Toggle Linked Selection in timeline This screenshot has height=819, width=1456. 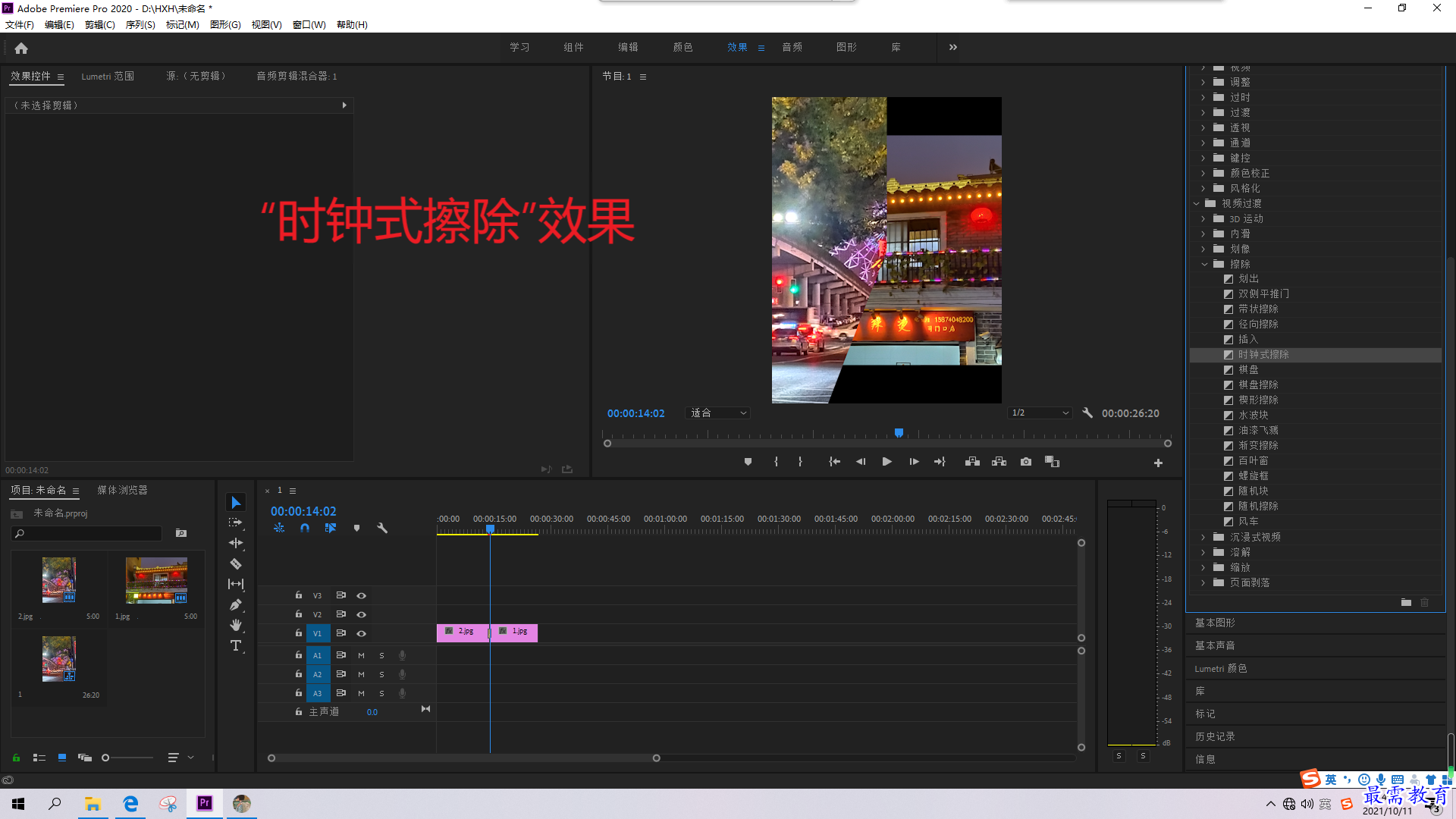331,528
